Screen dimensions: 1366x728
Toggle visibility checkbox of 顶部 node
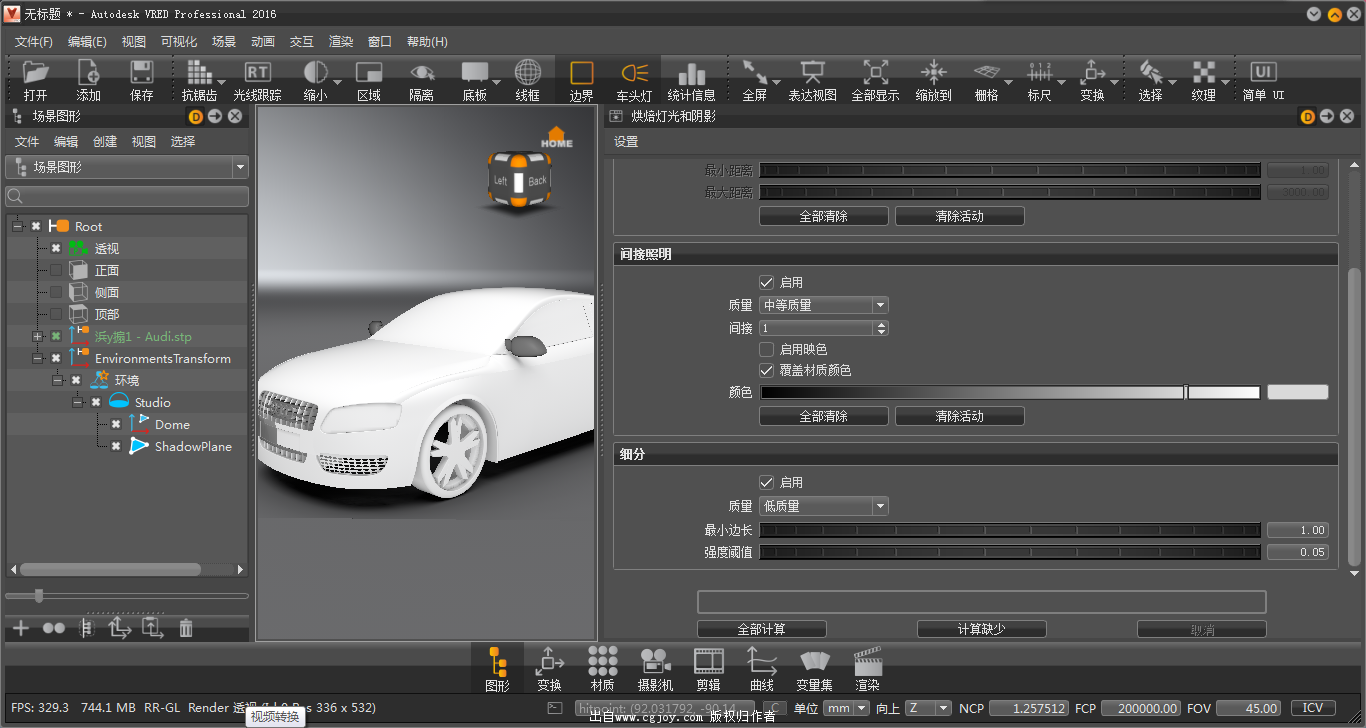[56, 314]
